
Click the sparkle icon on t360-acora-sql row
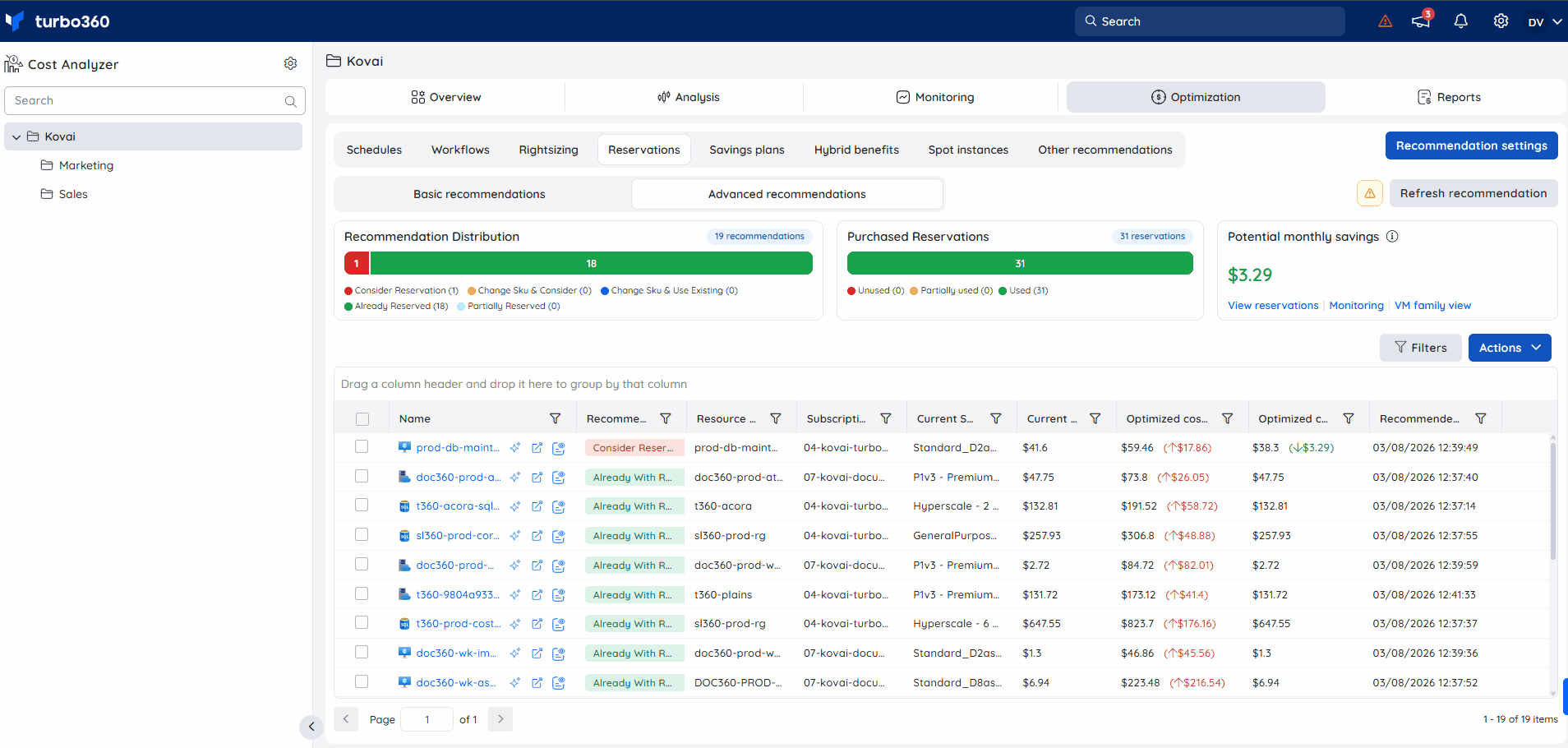515,506
